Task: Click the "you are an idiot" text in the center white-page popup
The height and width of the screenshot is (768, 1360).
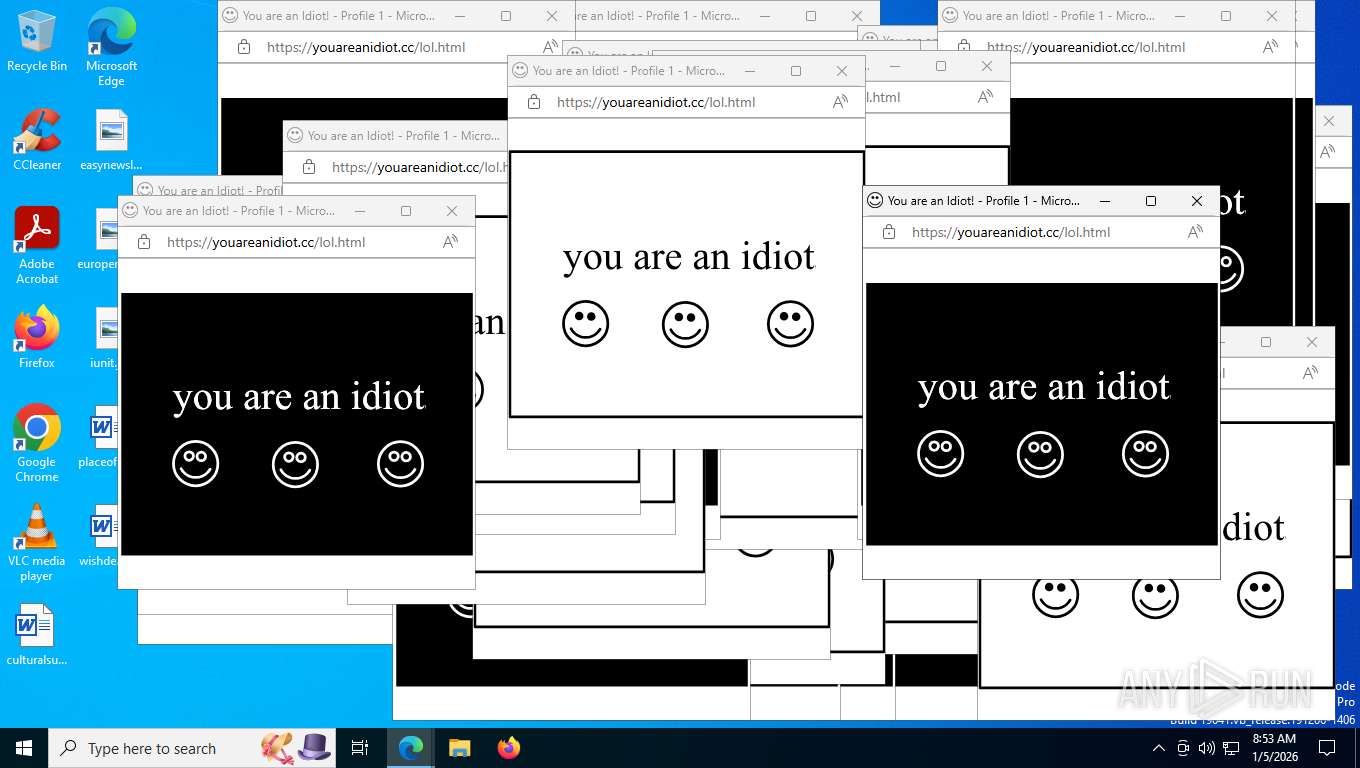Action: [689, 257]
